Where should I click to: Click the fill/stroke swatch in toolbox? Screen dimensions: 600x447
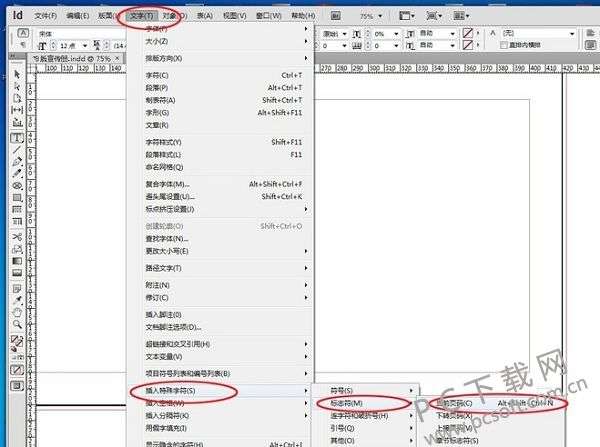click(17, 341)
